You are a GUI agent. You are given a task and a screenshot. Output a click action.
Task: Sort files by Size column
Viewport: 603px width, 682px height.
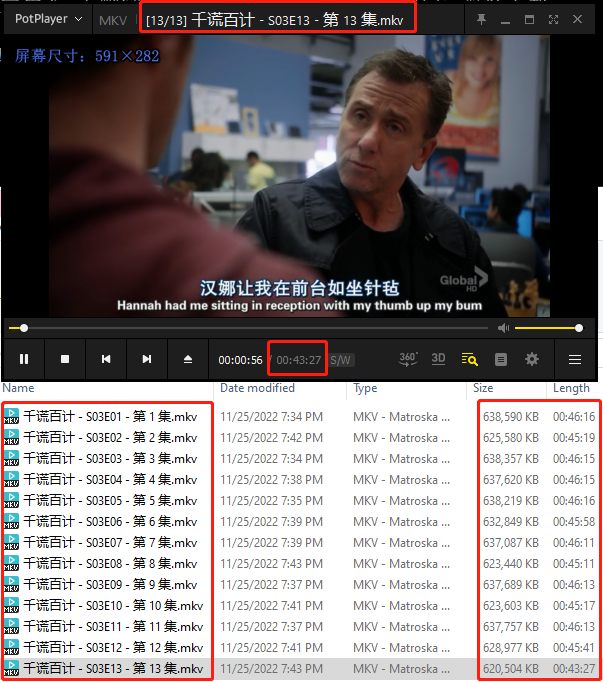click(483, 388)
